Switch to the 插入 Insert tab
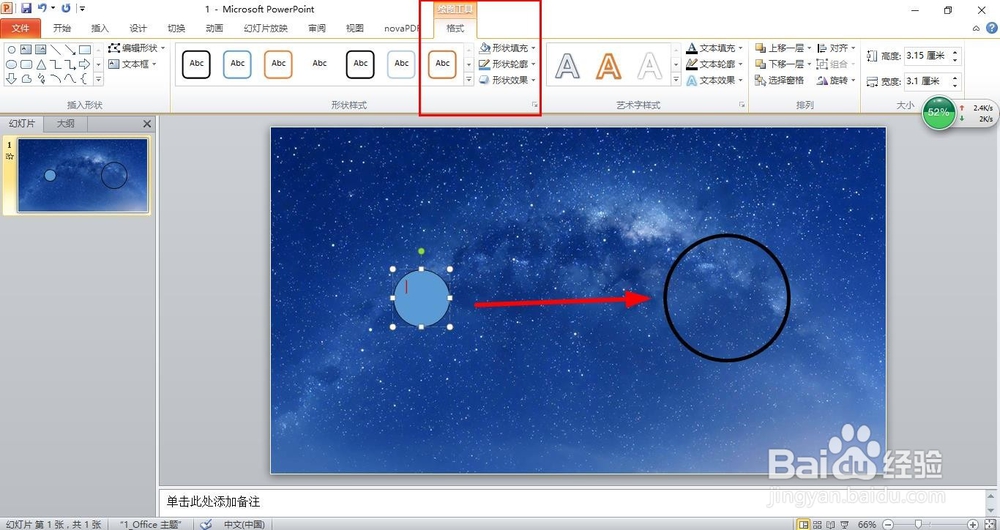The image size is (1000, 530). tap(100, 28)
